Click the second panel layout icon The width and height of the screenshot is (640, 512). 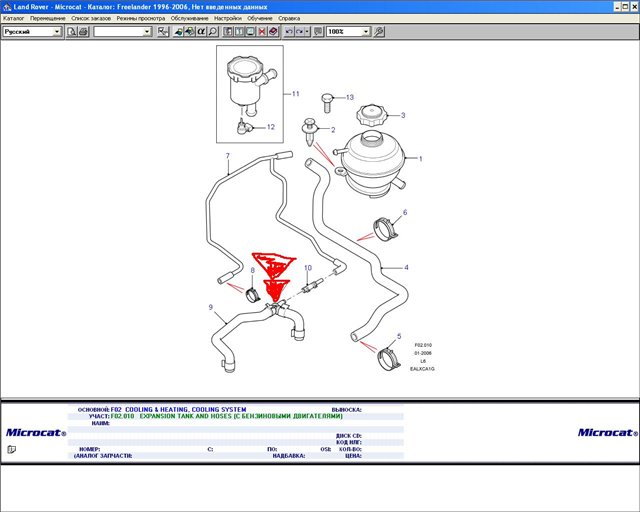click(x=239, y=31)
